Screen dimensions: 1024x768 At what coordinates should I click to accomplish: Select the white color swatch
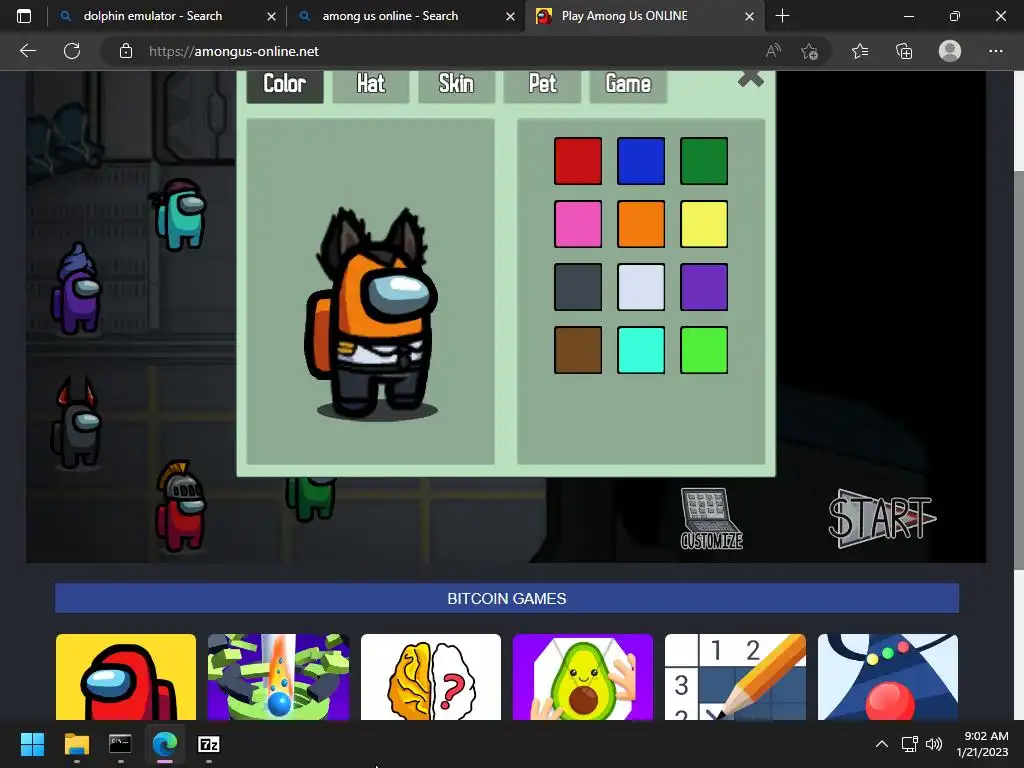[x=641, y=287]
